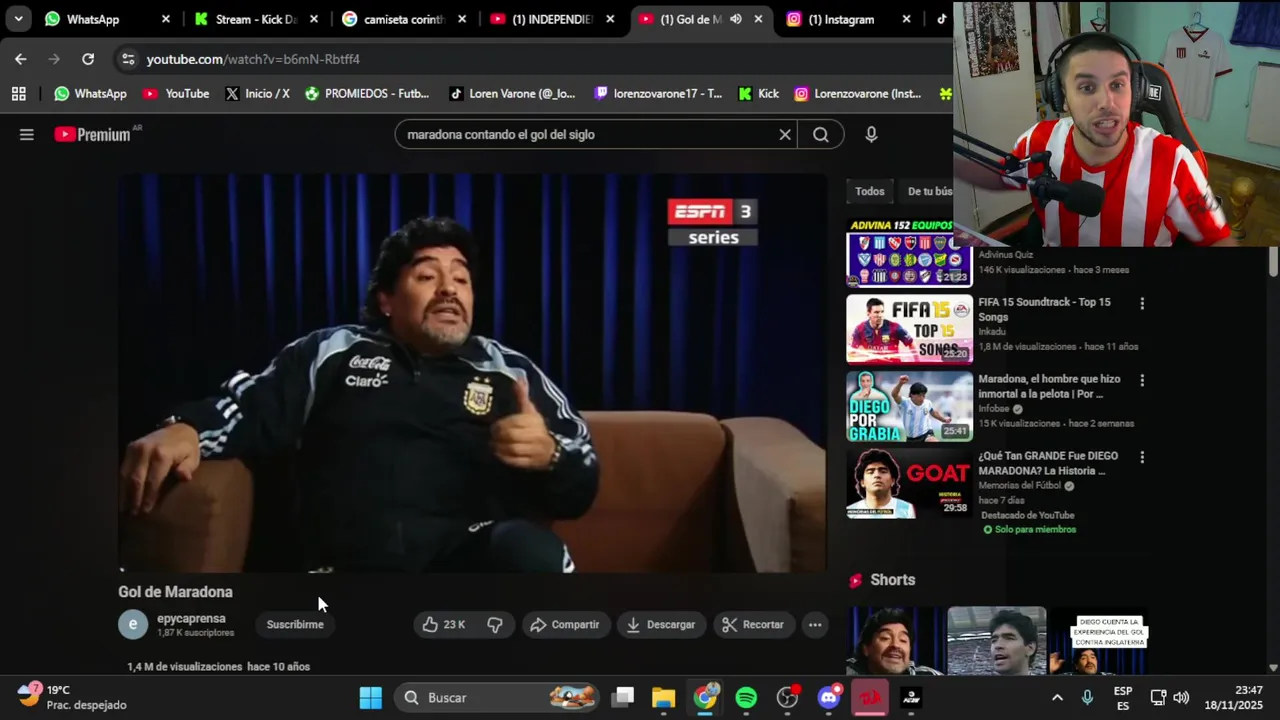Open Spotify from the taskbar
Screen dimensions: 1280x720
tap(746, 697)
